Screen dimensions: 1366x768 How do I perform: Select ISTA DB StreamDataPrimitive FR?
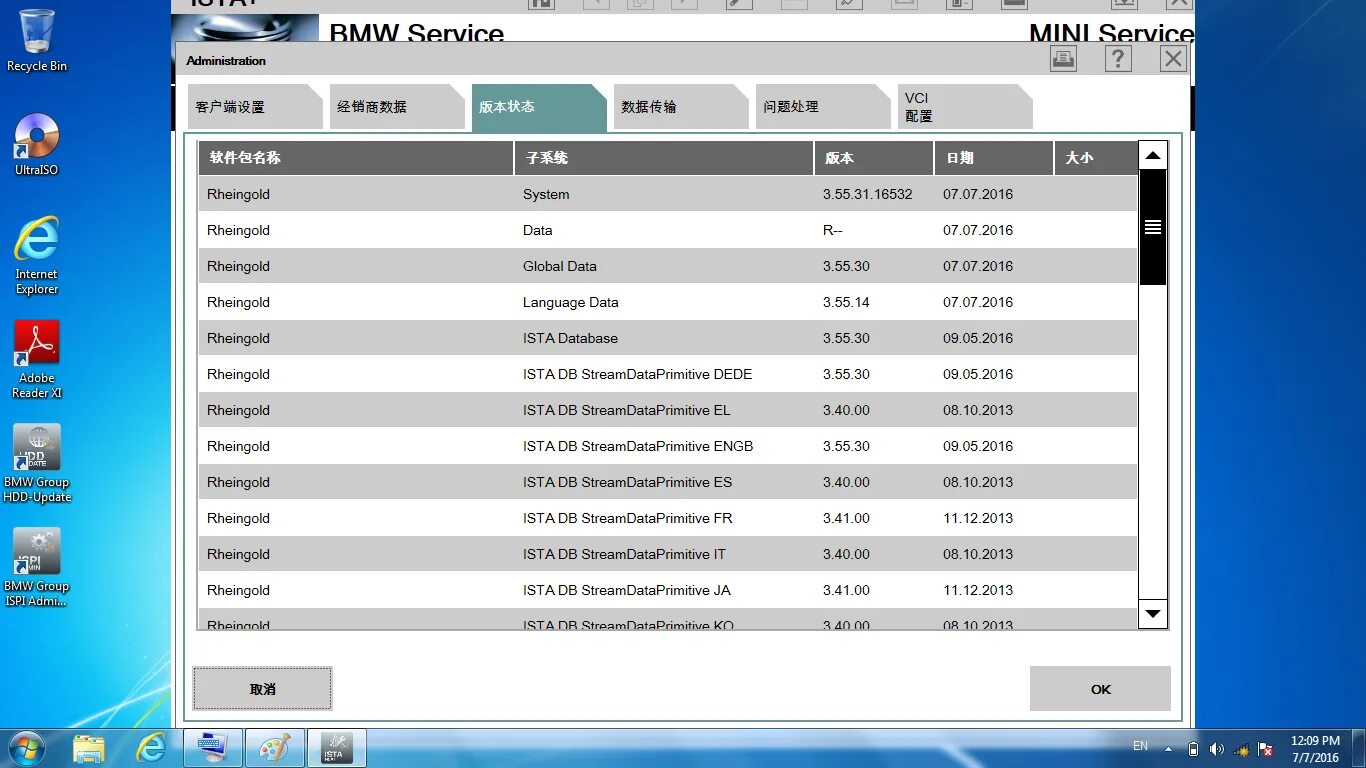click(627, 518)
